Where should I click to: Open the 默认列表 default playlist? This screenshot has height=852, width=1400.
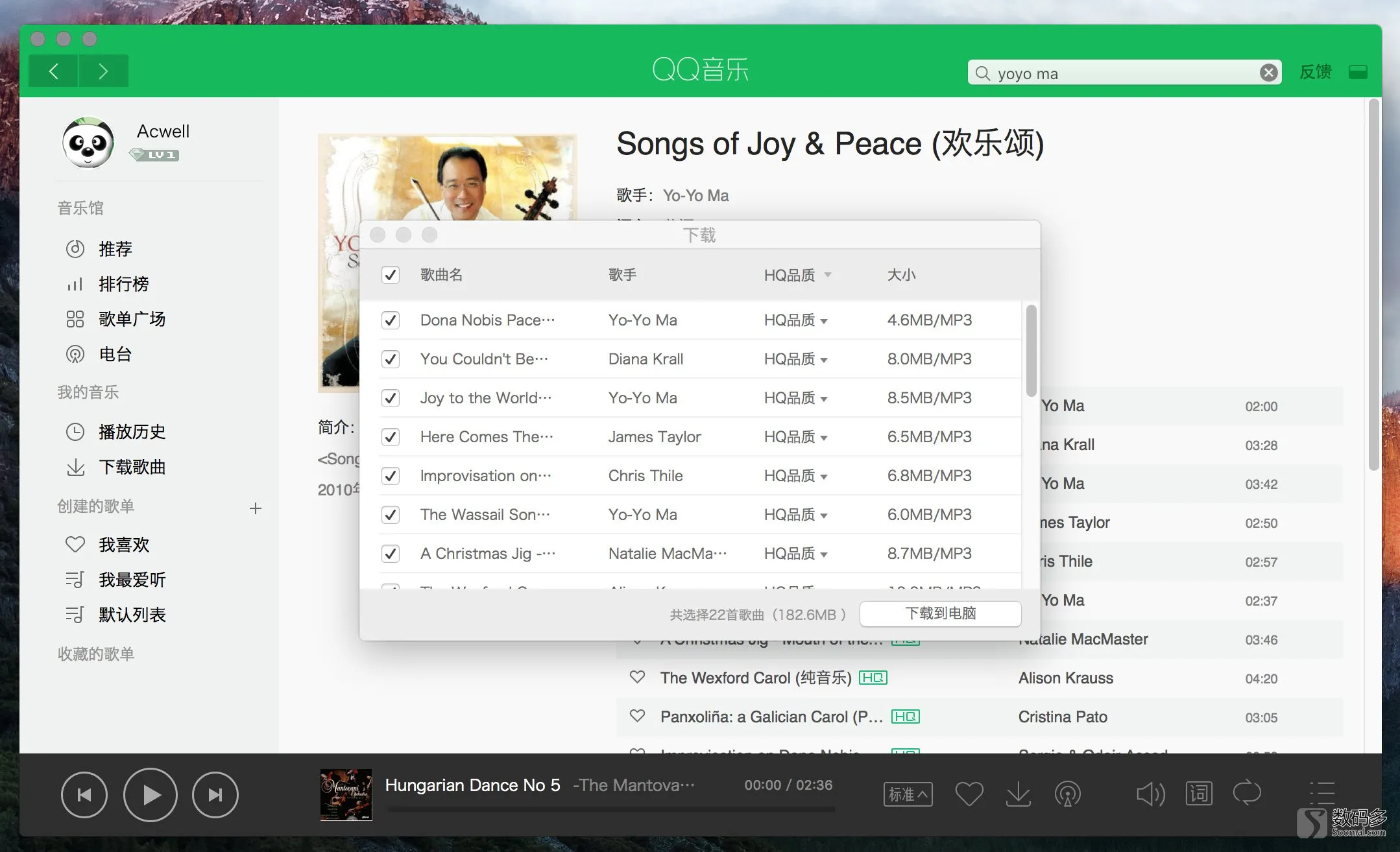point(132,615)
